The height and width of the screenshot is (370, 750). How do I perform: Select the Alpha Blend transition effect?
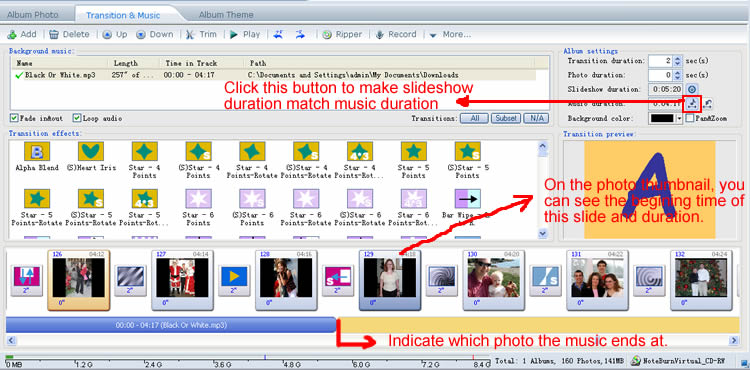pyautogui.click(x=37, y=157)
